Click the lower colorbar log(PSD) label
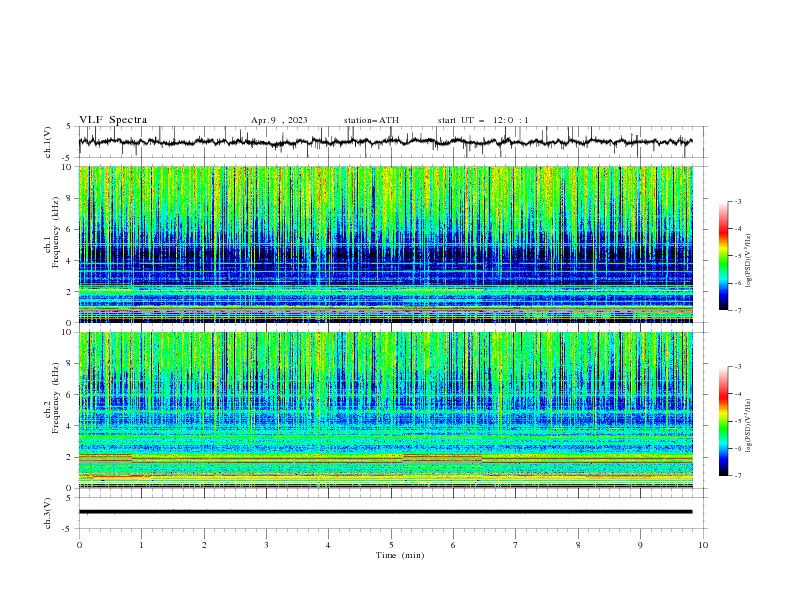Screen dimensions: 792x612 coord(748,426)
